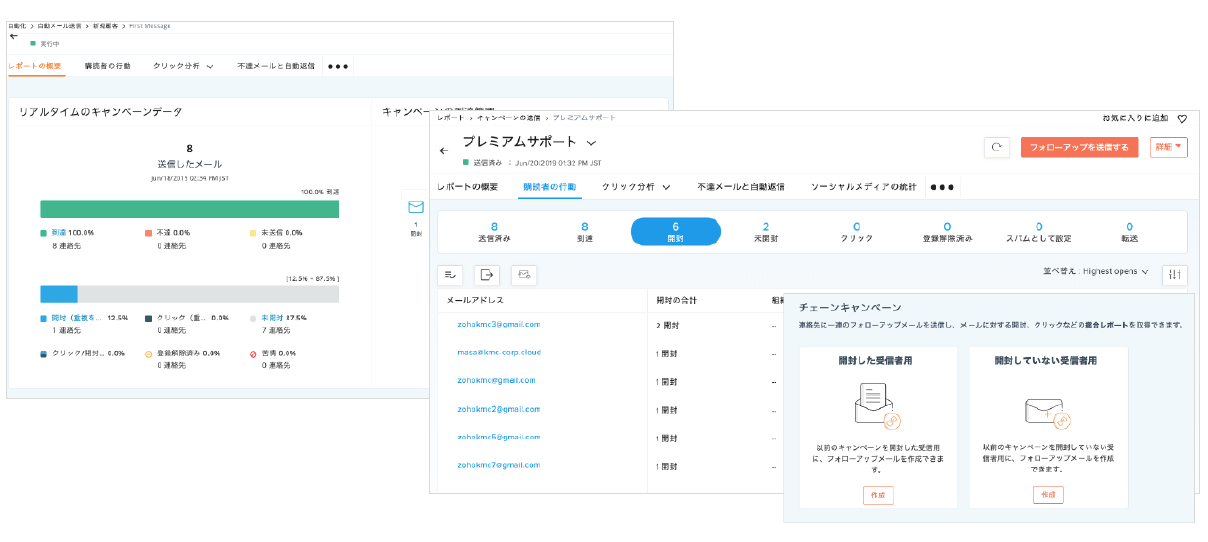The height and width of the screenshot is (542, 1208).
Task: Open email masa@kmc-corp.cloud
Action: pyautogui.click(x=498, y=352)
